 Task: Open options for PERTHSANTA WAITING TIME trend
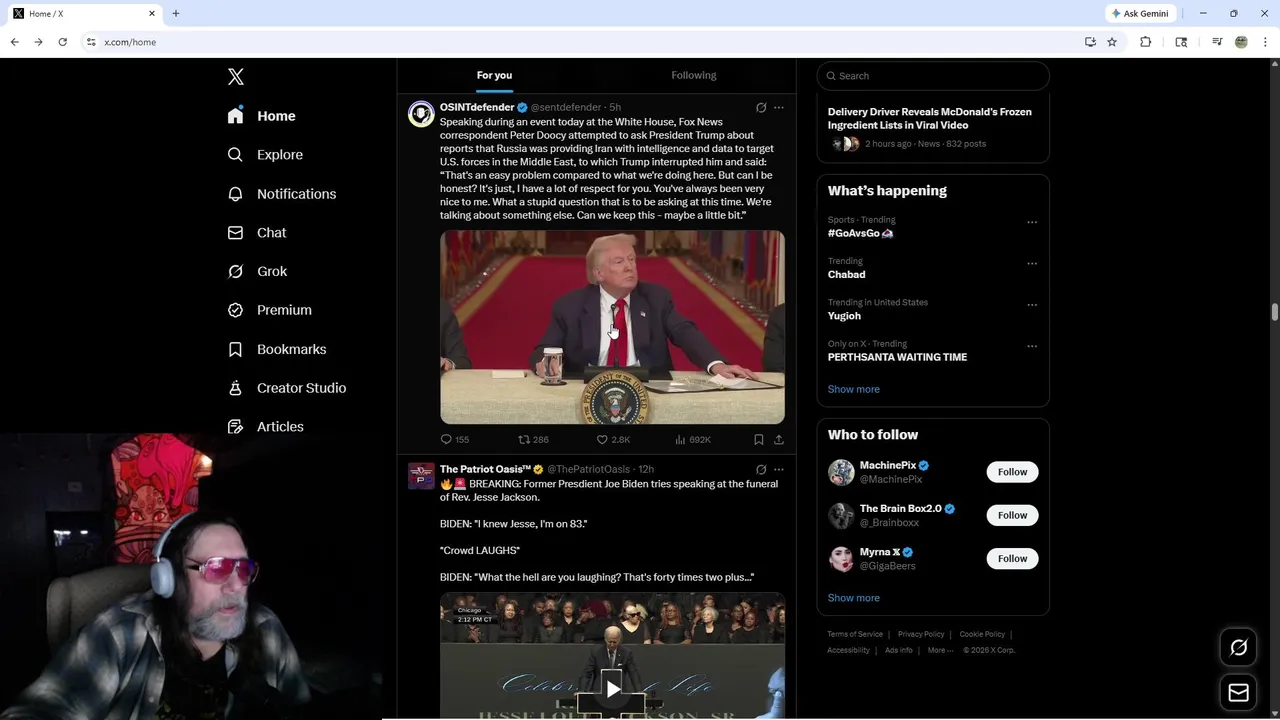(x=1032, y=346)
